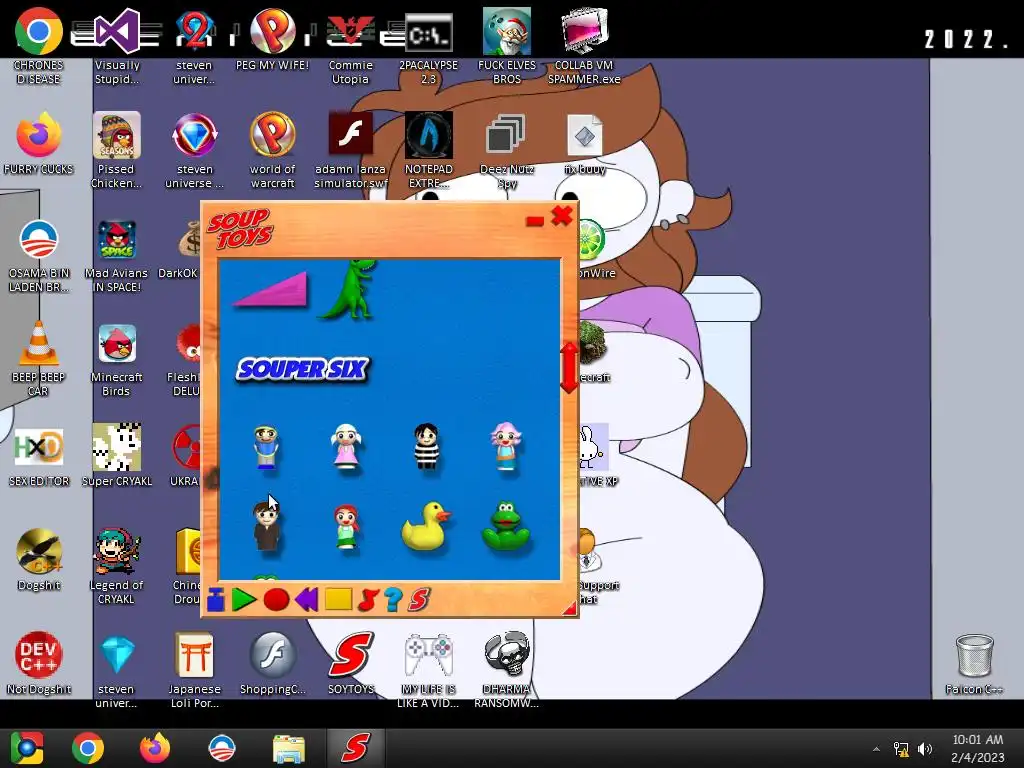Click the Soup Toys taskbar button
1024x768 pixels.
(x=355, y=748)
